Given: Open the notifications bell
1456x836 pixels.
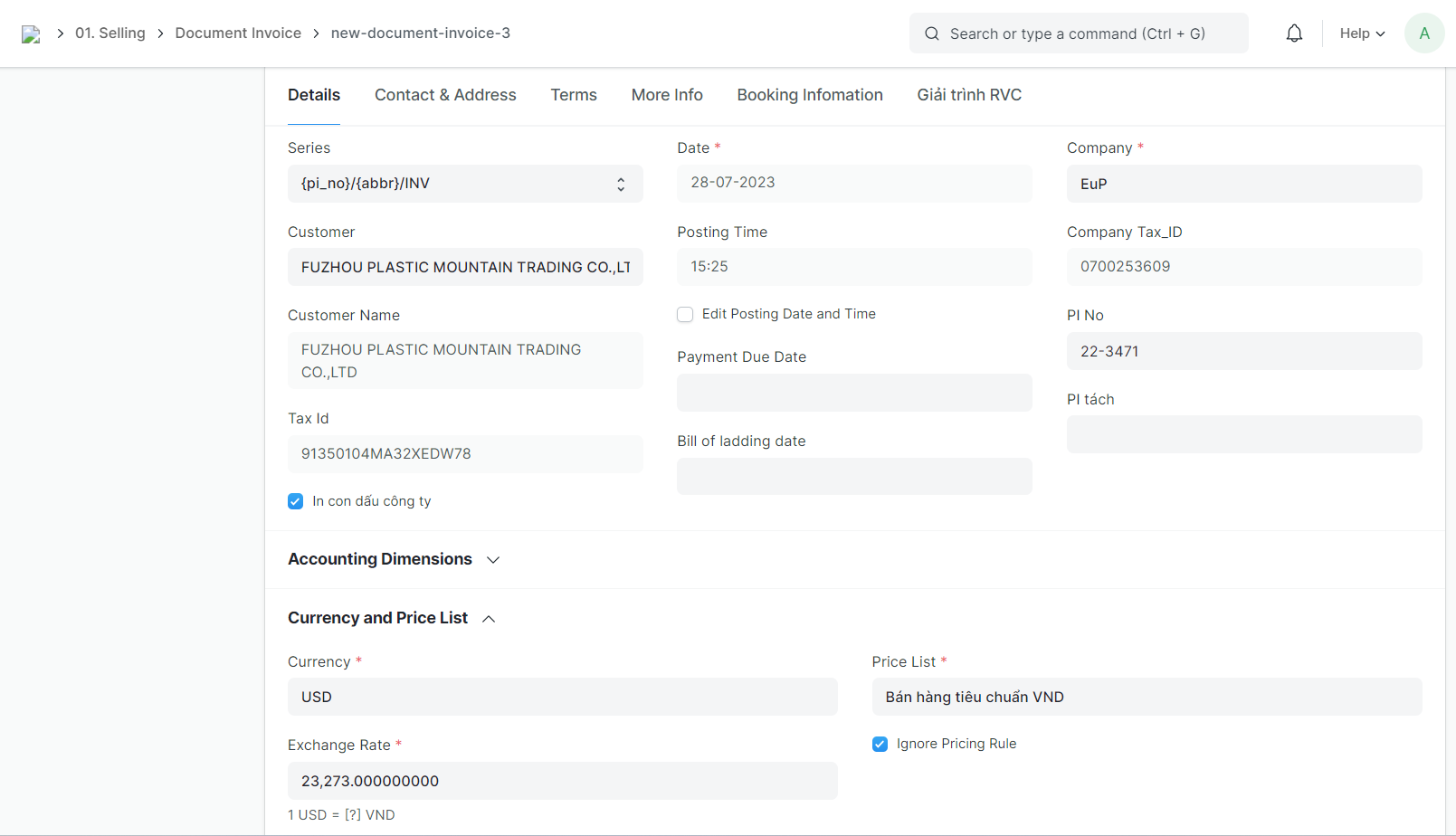Looking at the screenshot, I should 1294,33.
